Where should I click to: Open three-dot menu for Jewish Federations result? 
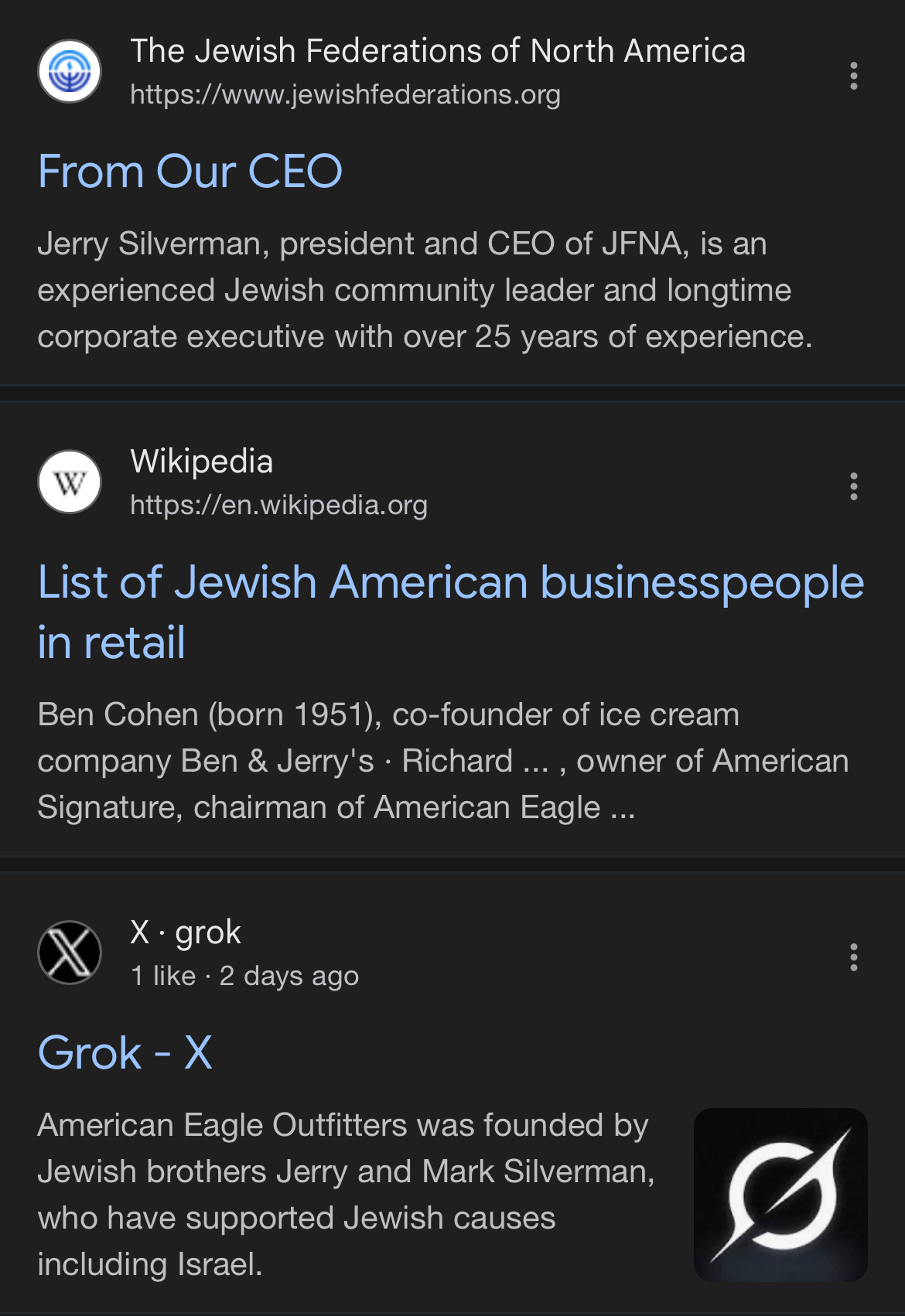854,76
